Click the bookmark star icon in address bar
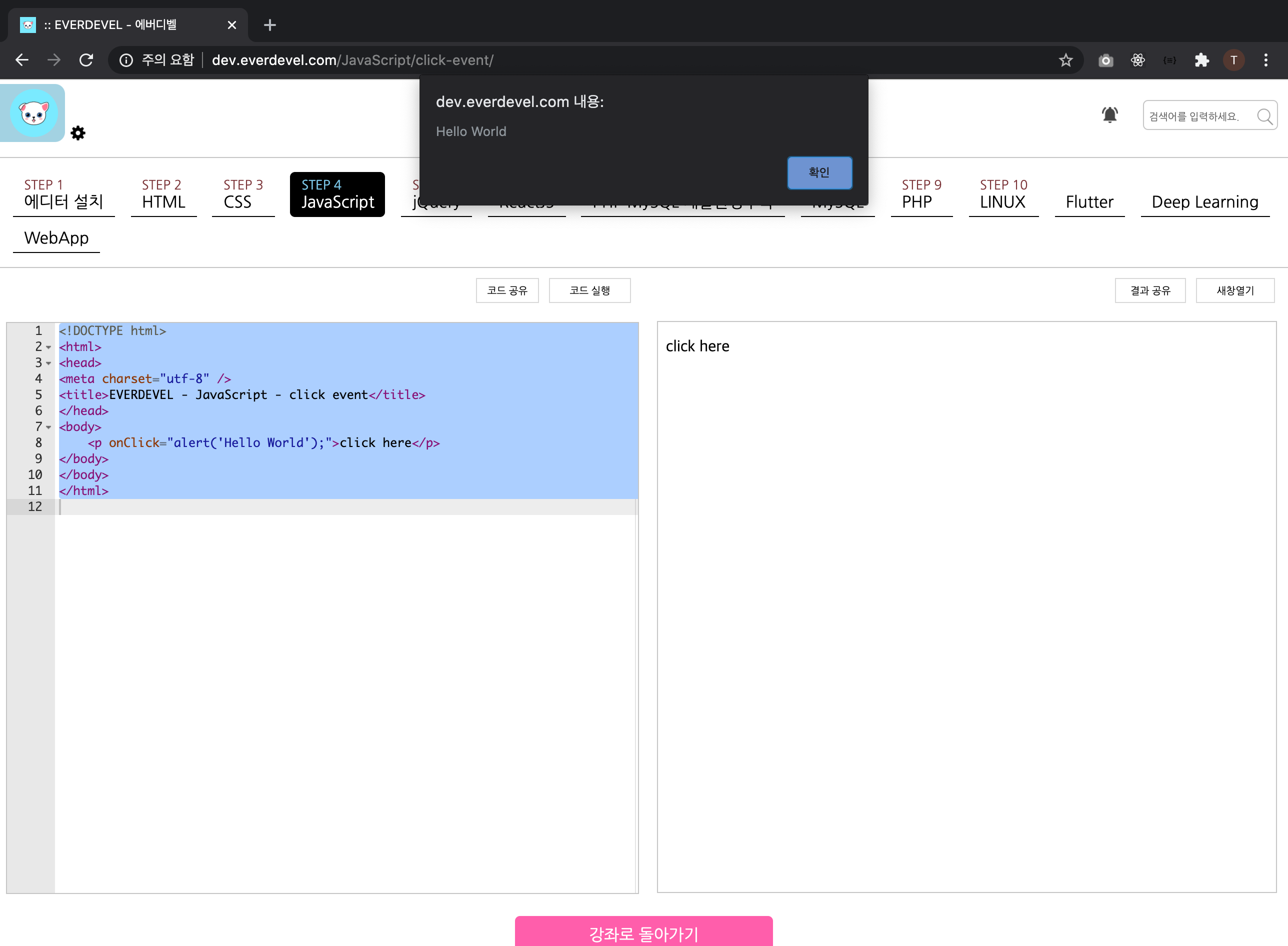 tap(1065, 59)
